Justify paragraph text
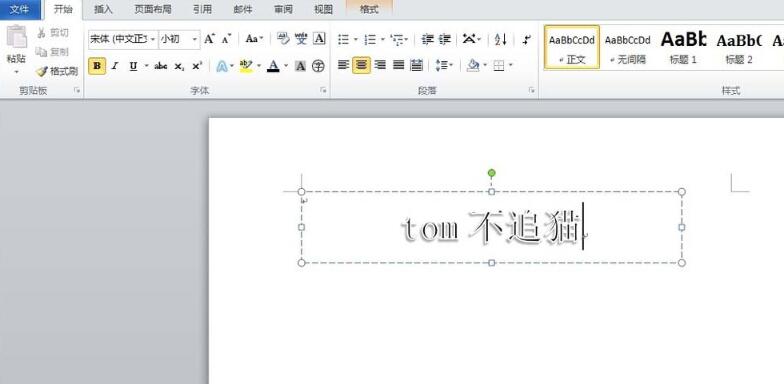784x384 pixels. click(398, 64)
